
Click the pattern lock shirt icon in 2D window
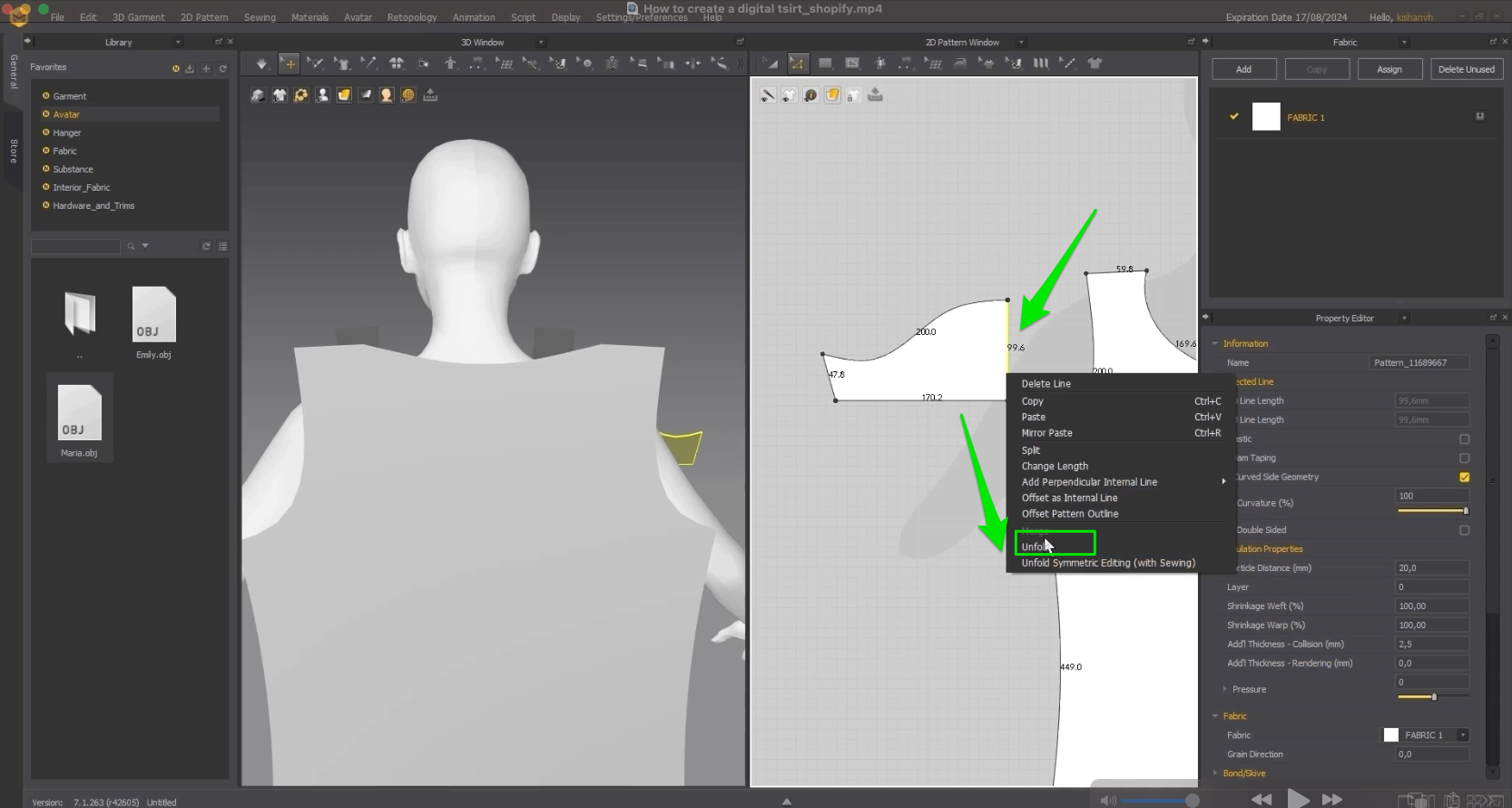853,95
